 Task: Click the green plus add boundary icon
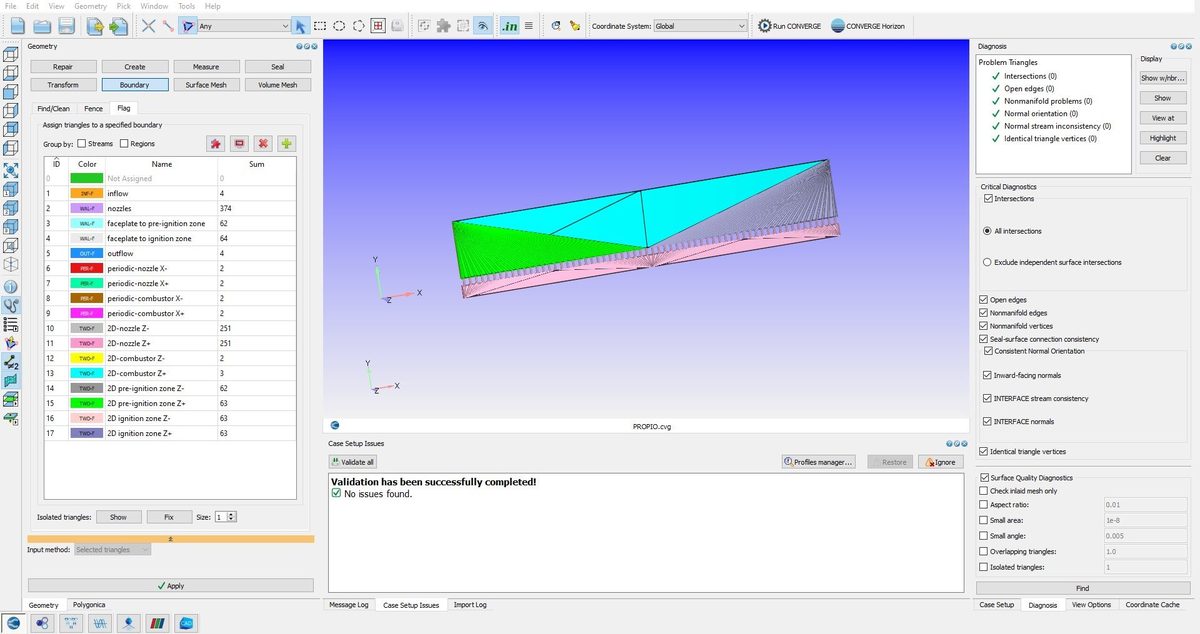(287, 144)
